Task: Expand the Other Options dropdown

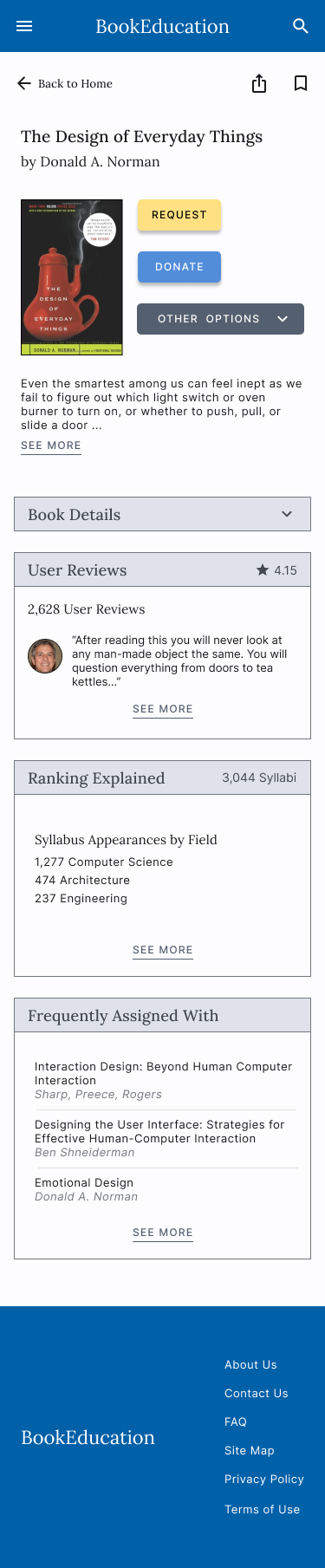Action: click(220, 319)
